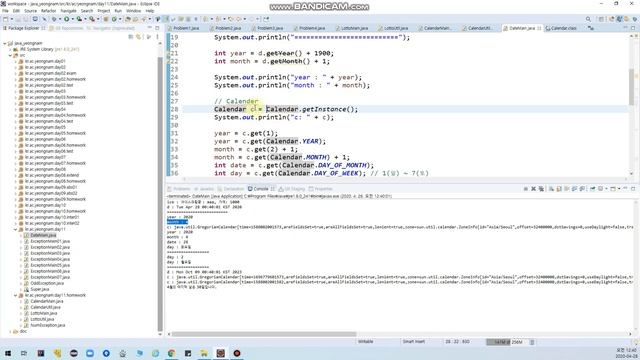The image size is (640, 360).
Task: Click the Bandicam record icon on taskbar
Action: pos(237,353)
